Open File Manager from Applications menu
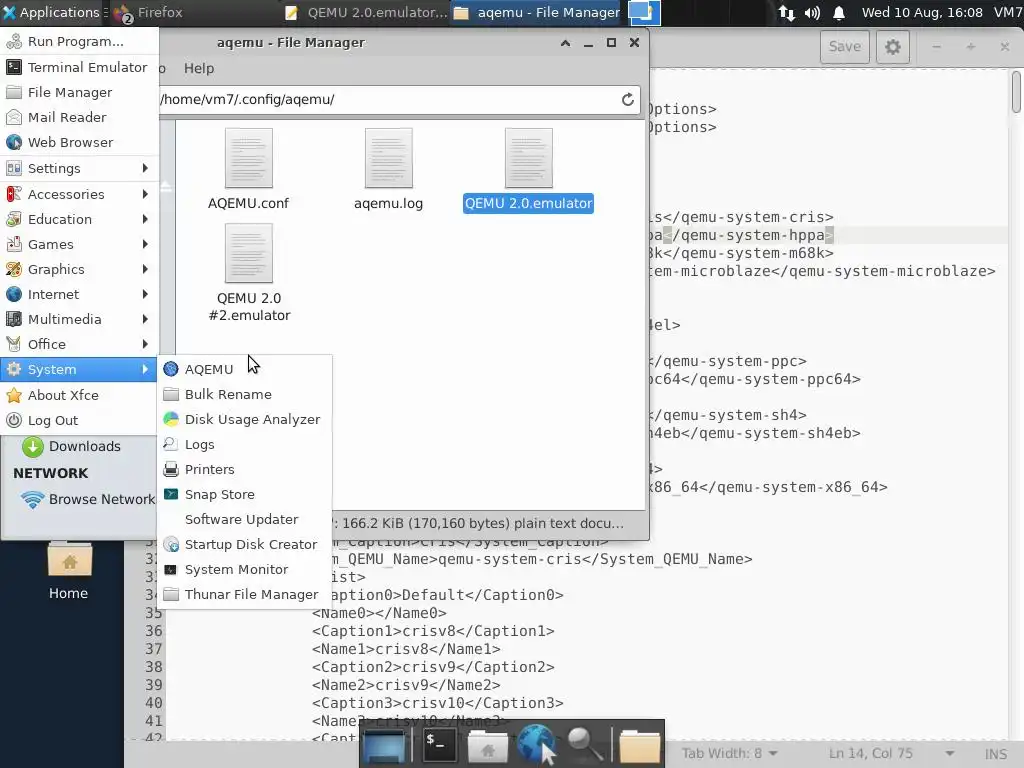The width and height of the screenshot is (1024, 768). tap(79, 92)
